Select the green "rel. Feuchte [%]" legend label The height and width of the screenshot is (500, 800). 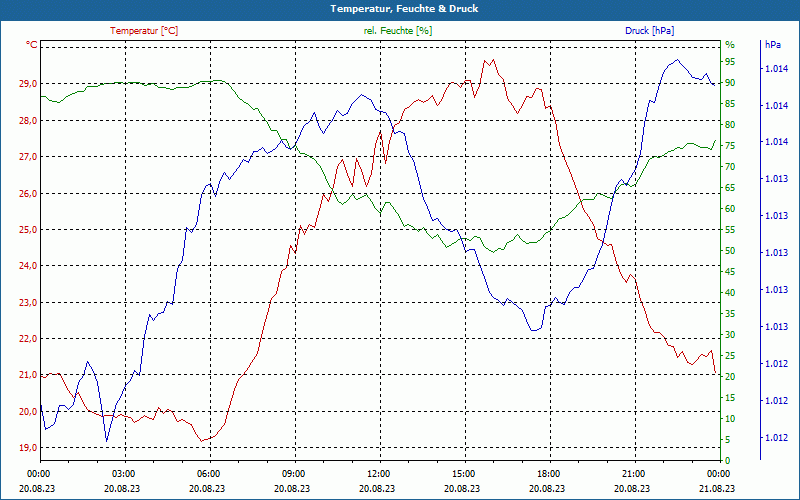click(x=398, y=31)
